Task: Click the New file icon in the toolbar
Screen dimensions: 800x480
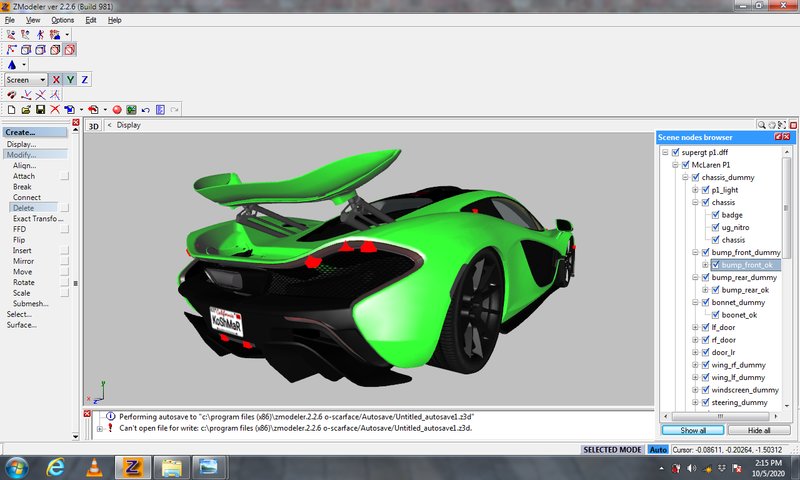Action: (11, 109)
